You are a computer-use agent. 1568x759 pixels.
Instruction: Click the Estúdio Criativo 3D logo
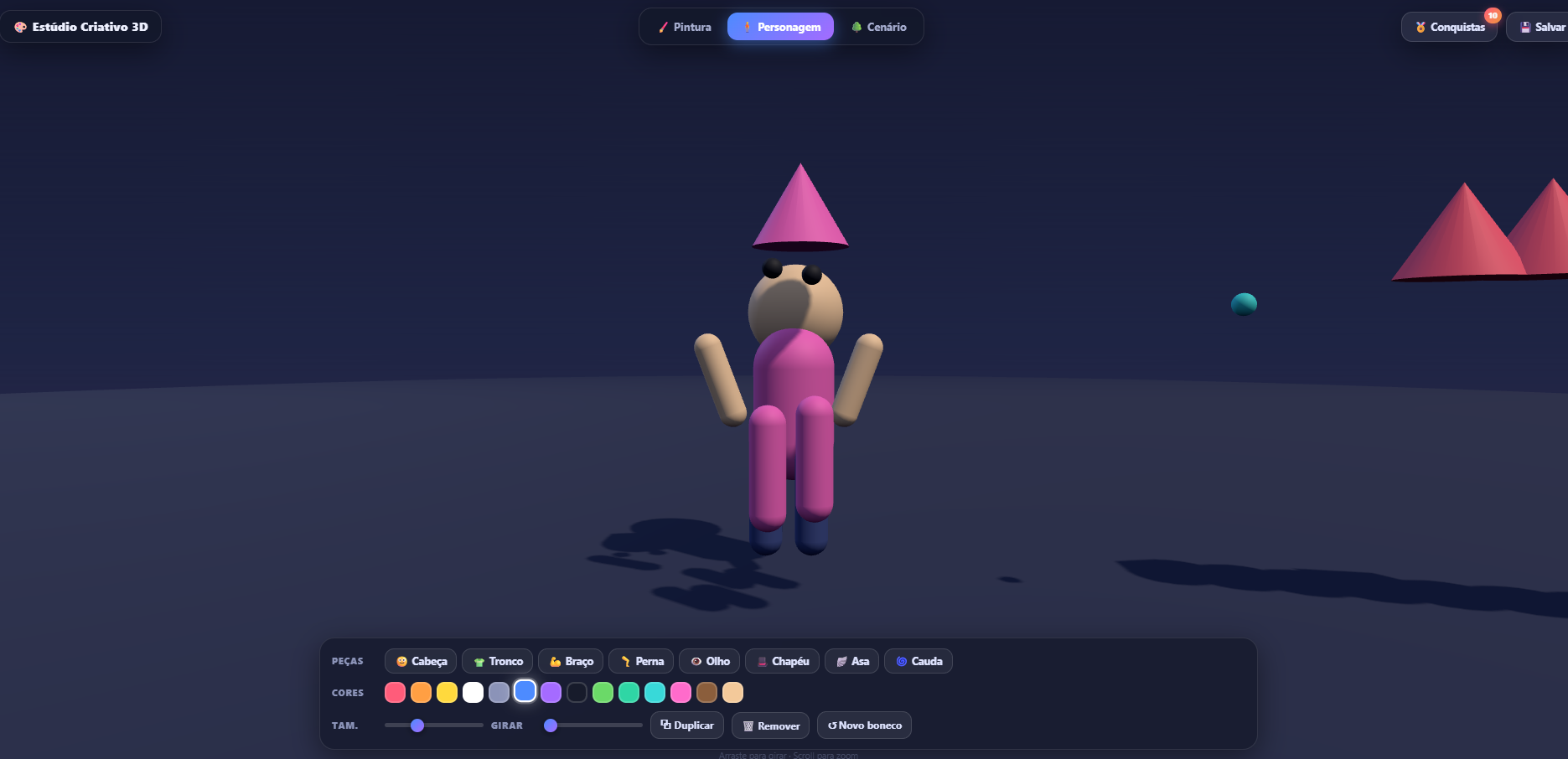[x=80, y=27]
